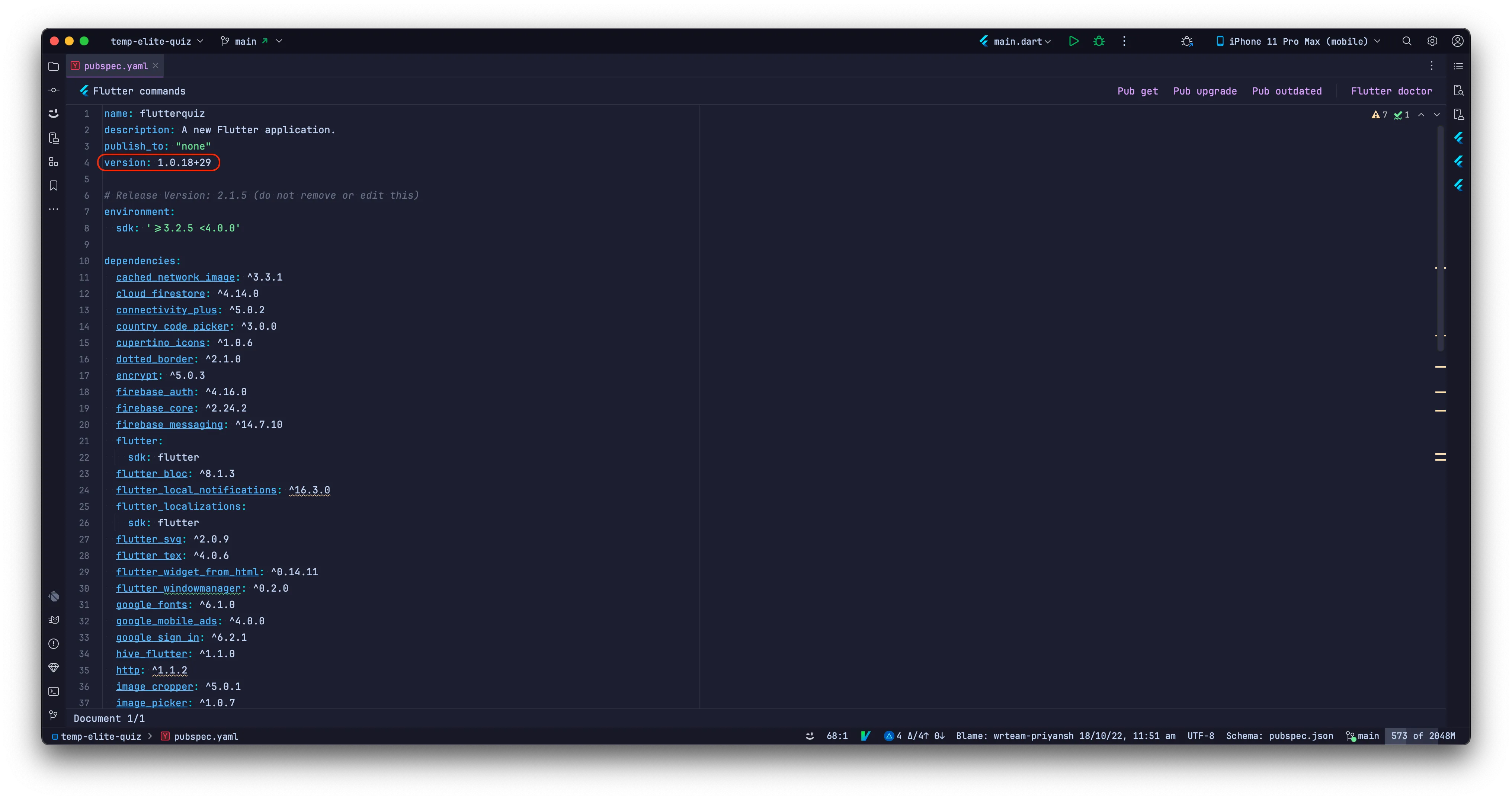Screen dimensions: 1512x800
Task: Click the Pub get link
Action: [x=1137, y=91]
